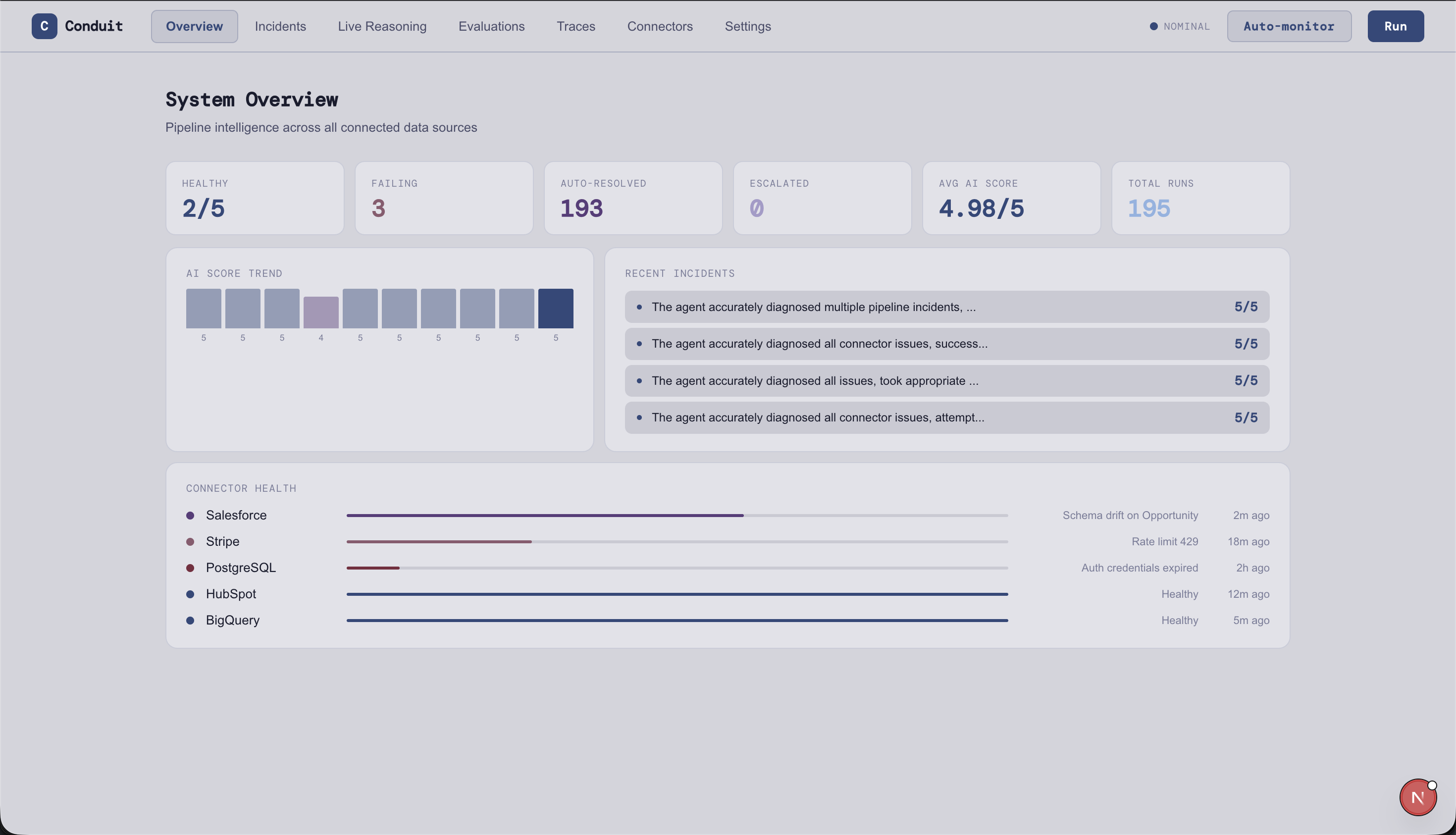The image size is (1456, 835).
Task: Click the Run button
Action: (1395, 26)
